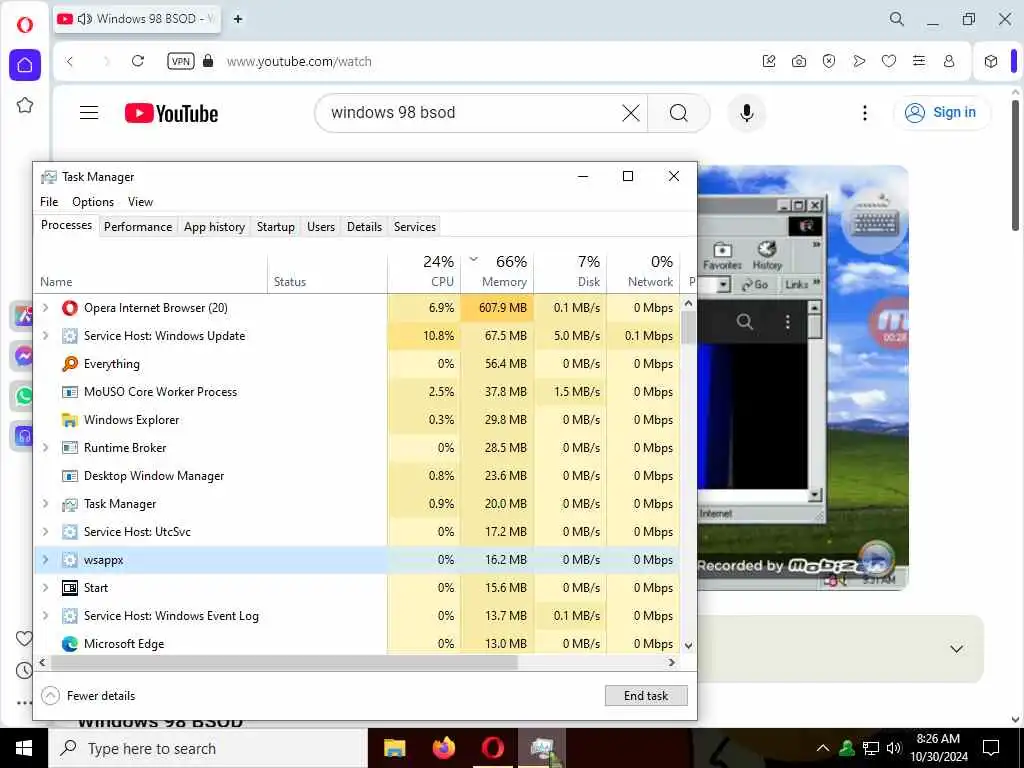Expand the YouTube description chevron

click(957, 649)
